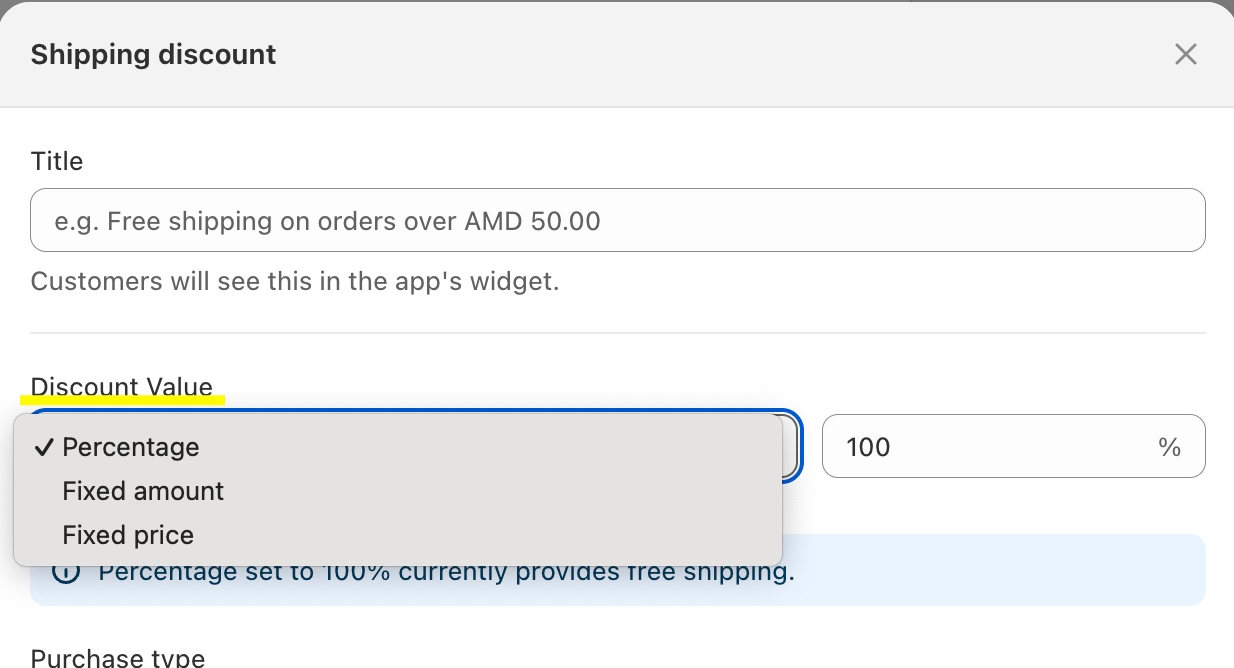This screenshot has height=668, width=1234.
Task: Focus the Title text field
Action: pos(617,220)
